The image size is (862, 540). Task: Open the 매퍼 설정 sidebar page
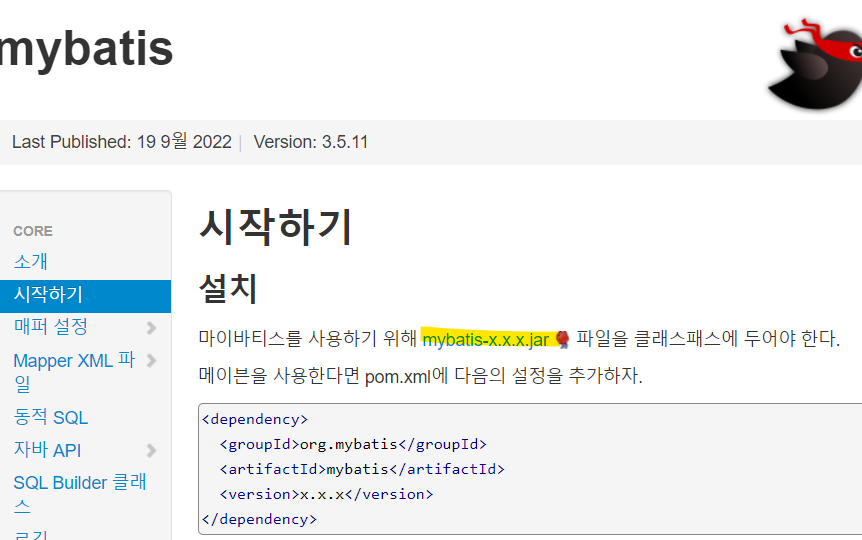51,327
